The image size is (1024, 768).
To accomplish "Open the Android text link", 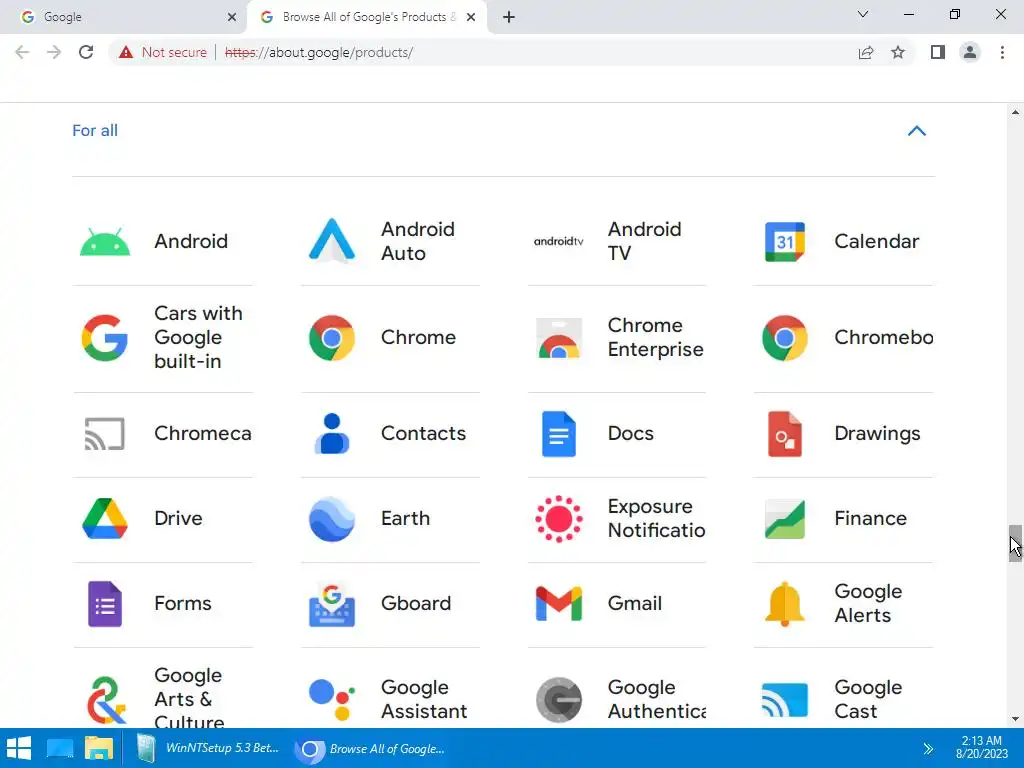I will pos(191,242).
